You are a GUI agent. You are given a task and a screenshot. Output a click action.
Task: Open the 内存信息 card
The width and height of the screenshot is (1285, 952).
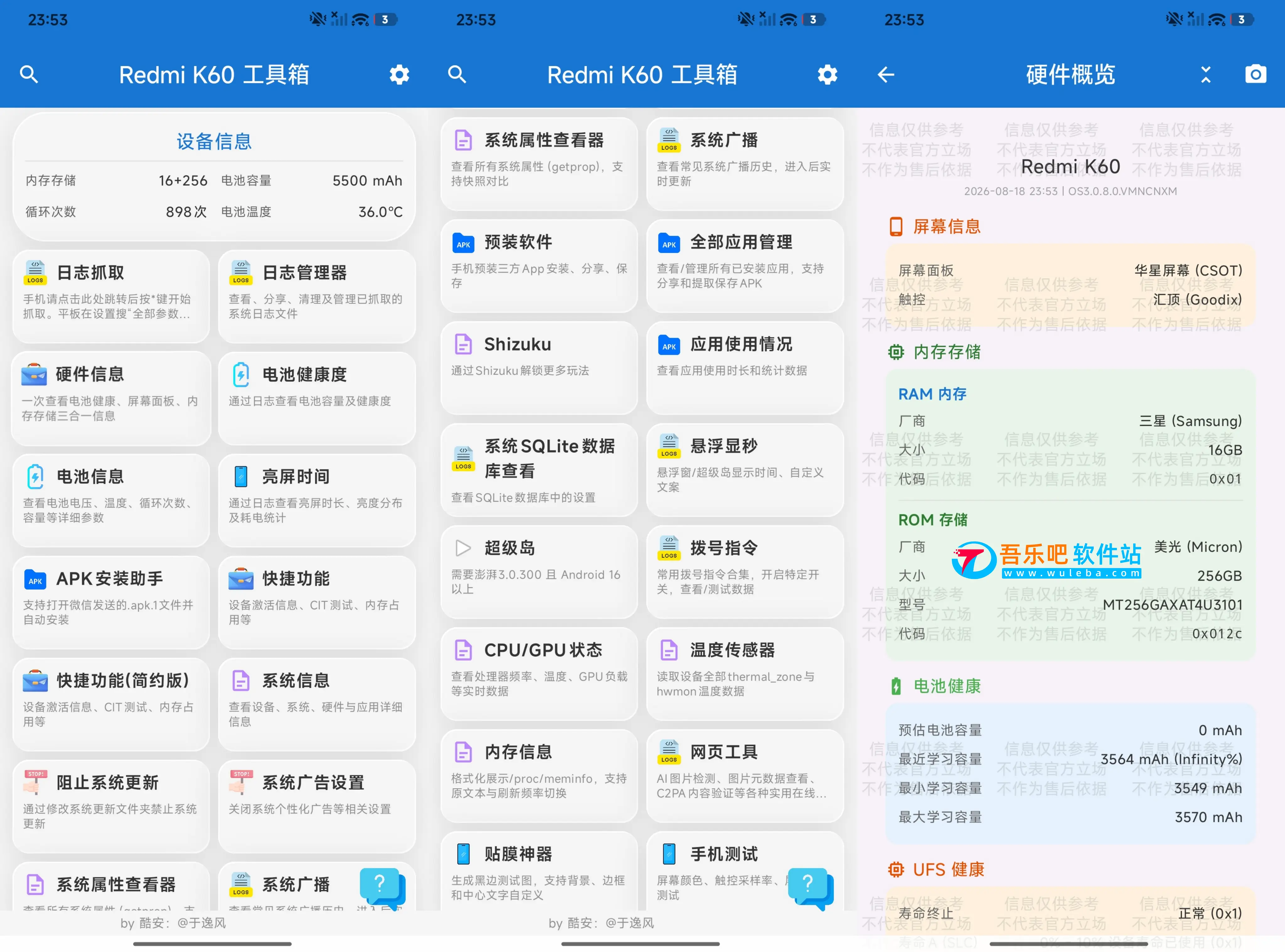(x=539, y=776)
